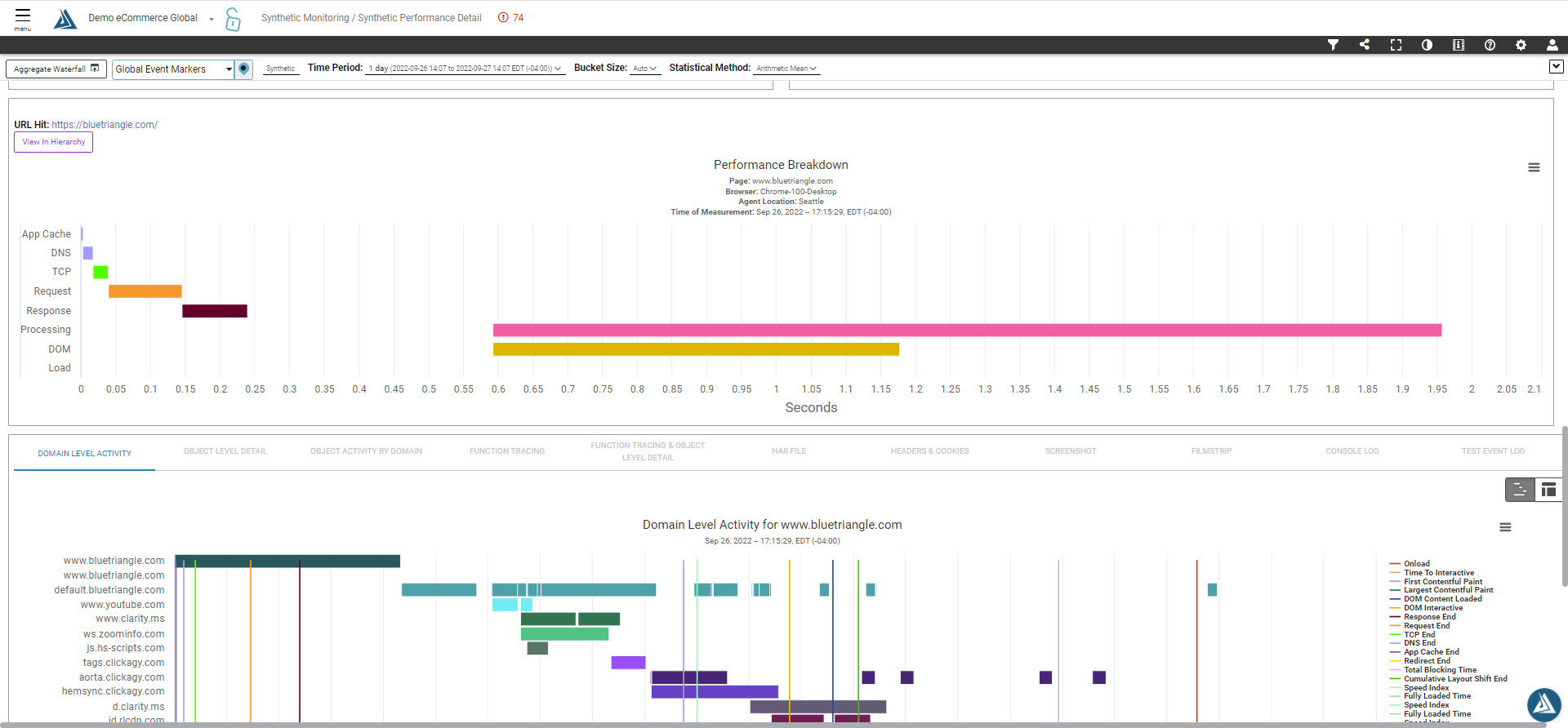Click the Blue Triangle logo icon
This screenshot has height=728, width=1568.
point(65,19)
